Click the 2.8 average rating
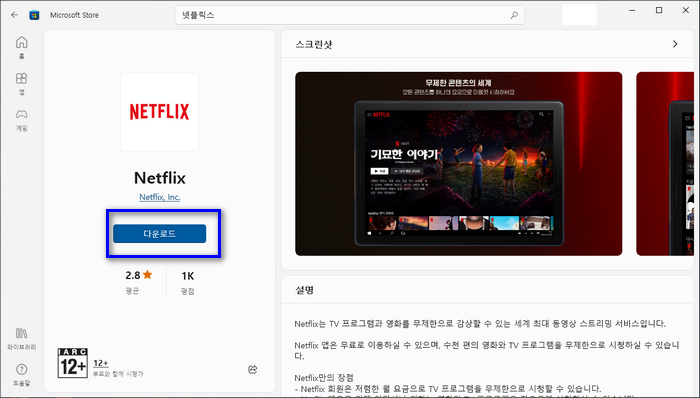This screenshot has height=398, width=700. pos(133,275)
